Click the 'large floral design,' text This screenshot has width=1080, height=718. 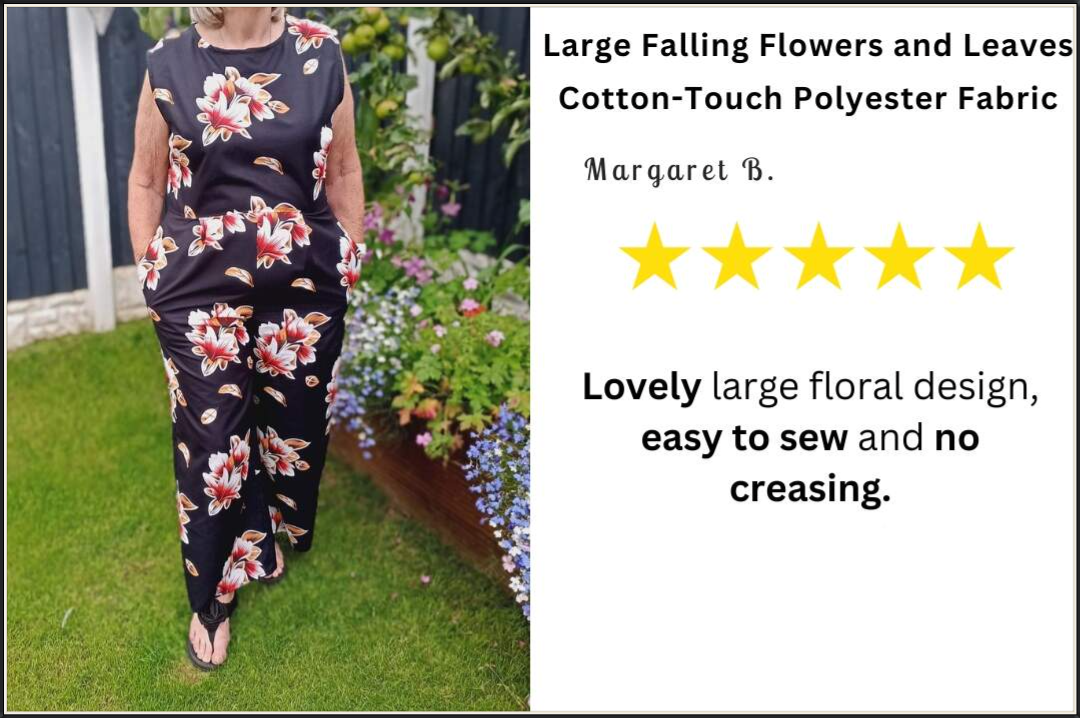click(875, 388)
